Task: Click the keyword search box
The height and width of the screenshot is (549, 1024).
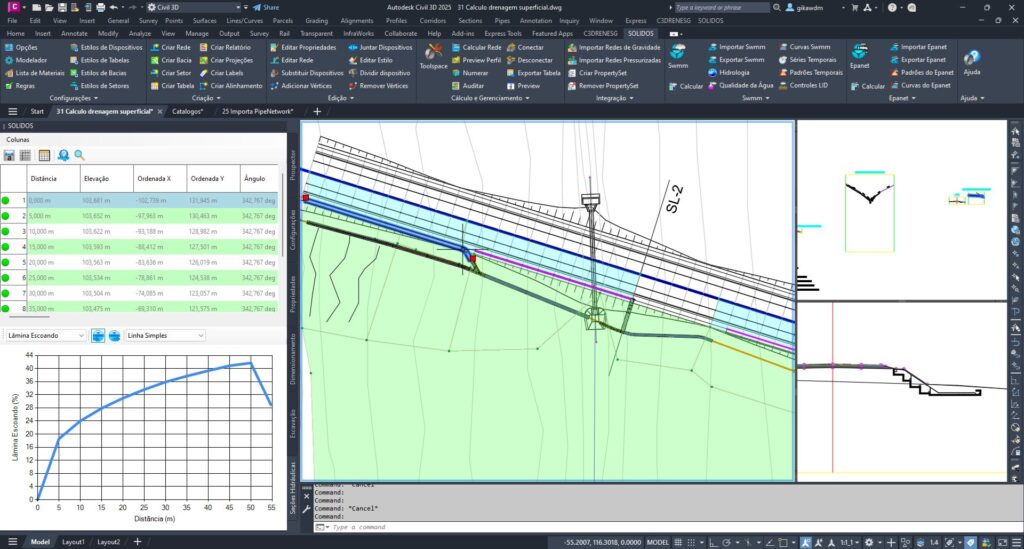Action: click(x=721, y=7)
